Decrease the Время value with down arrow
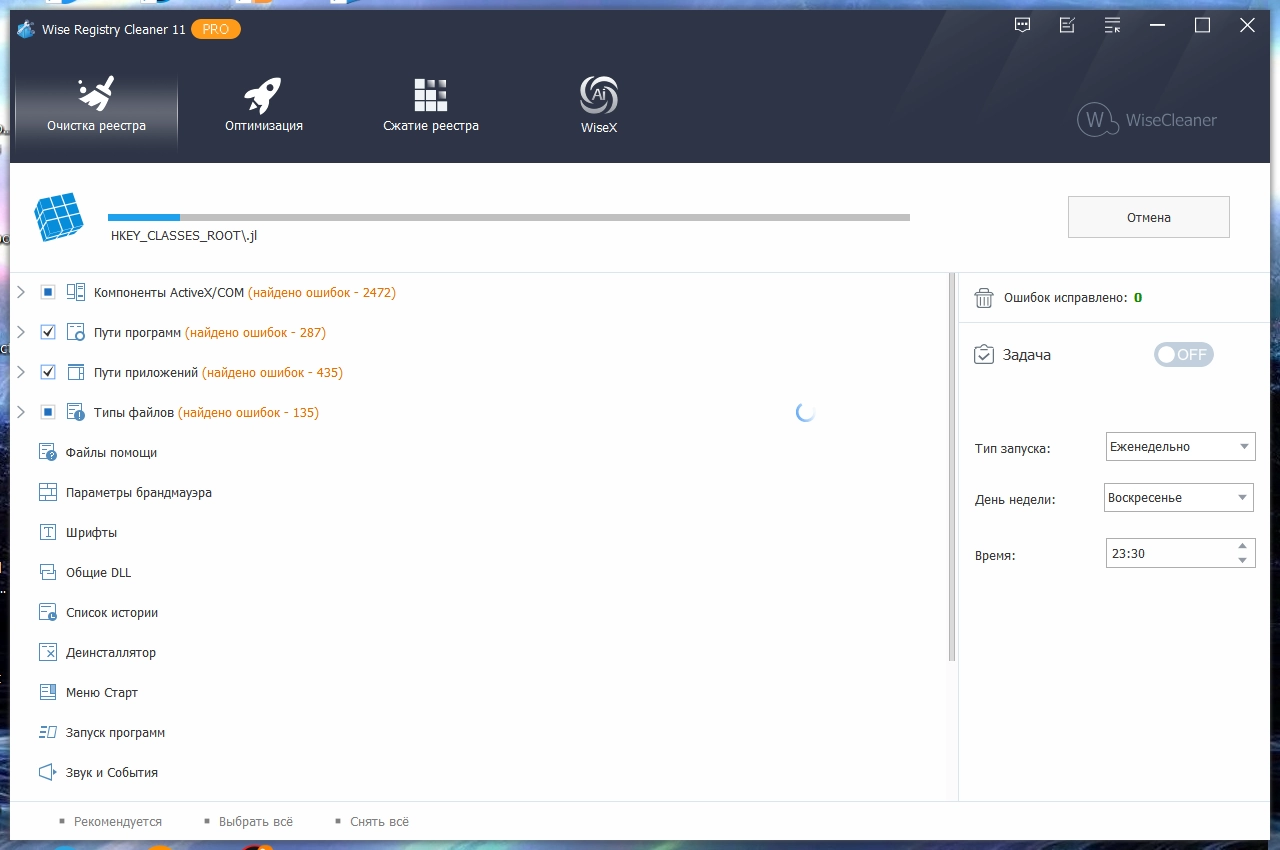Image resolution: width=1280 pixels, height=850 pixels. tap(1243, 560)
